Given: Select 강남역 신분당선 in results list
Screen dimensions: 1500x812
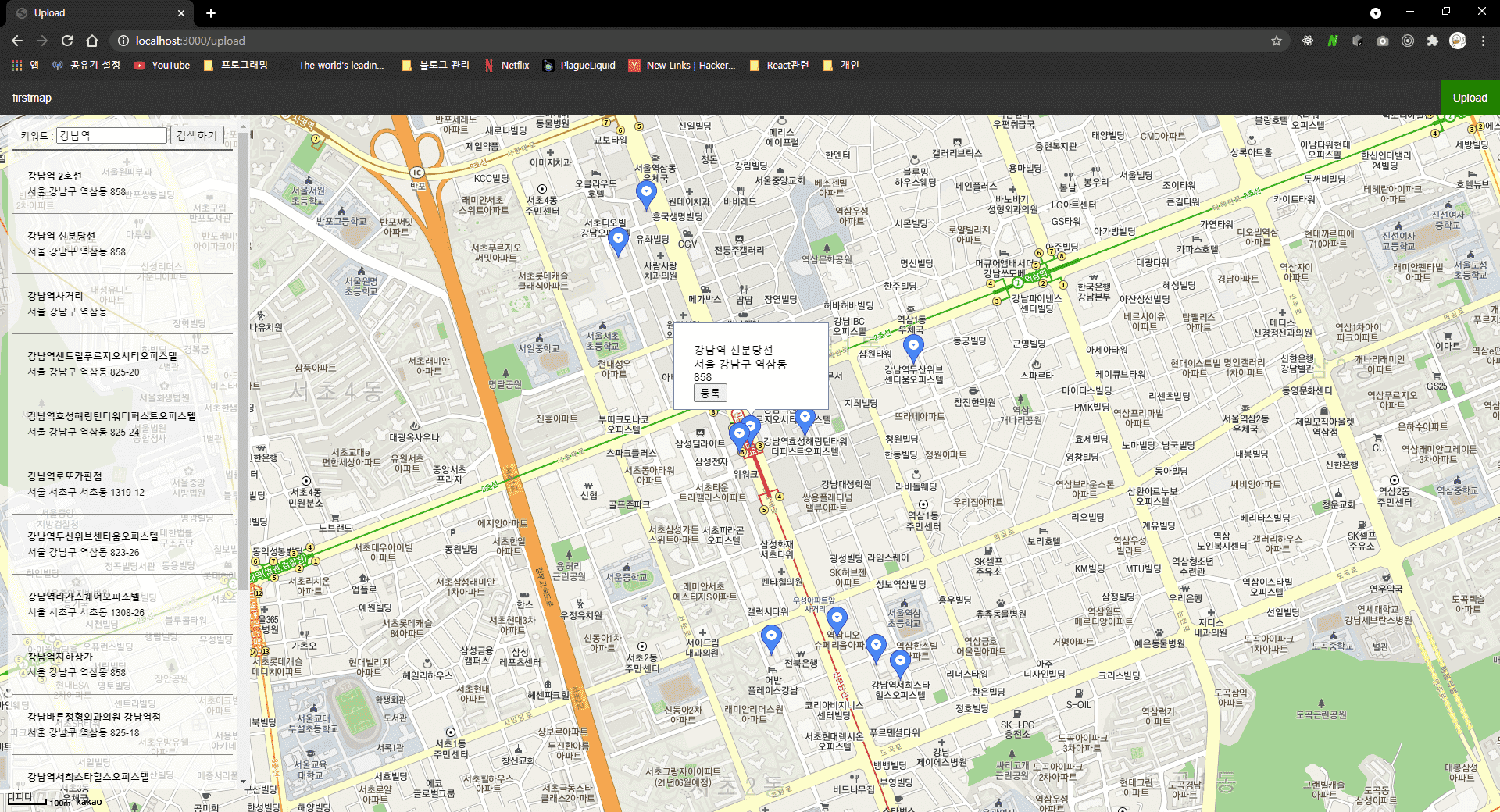Looking at the screenshot, I should click(121, 244).
